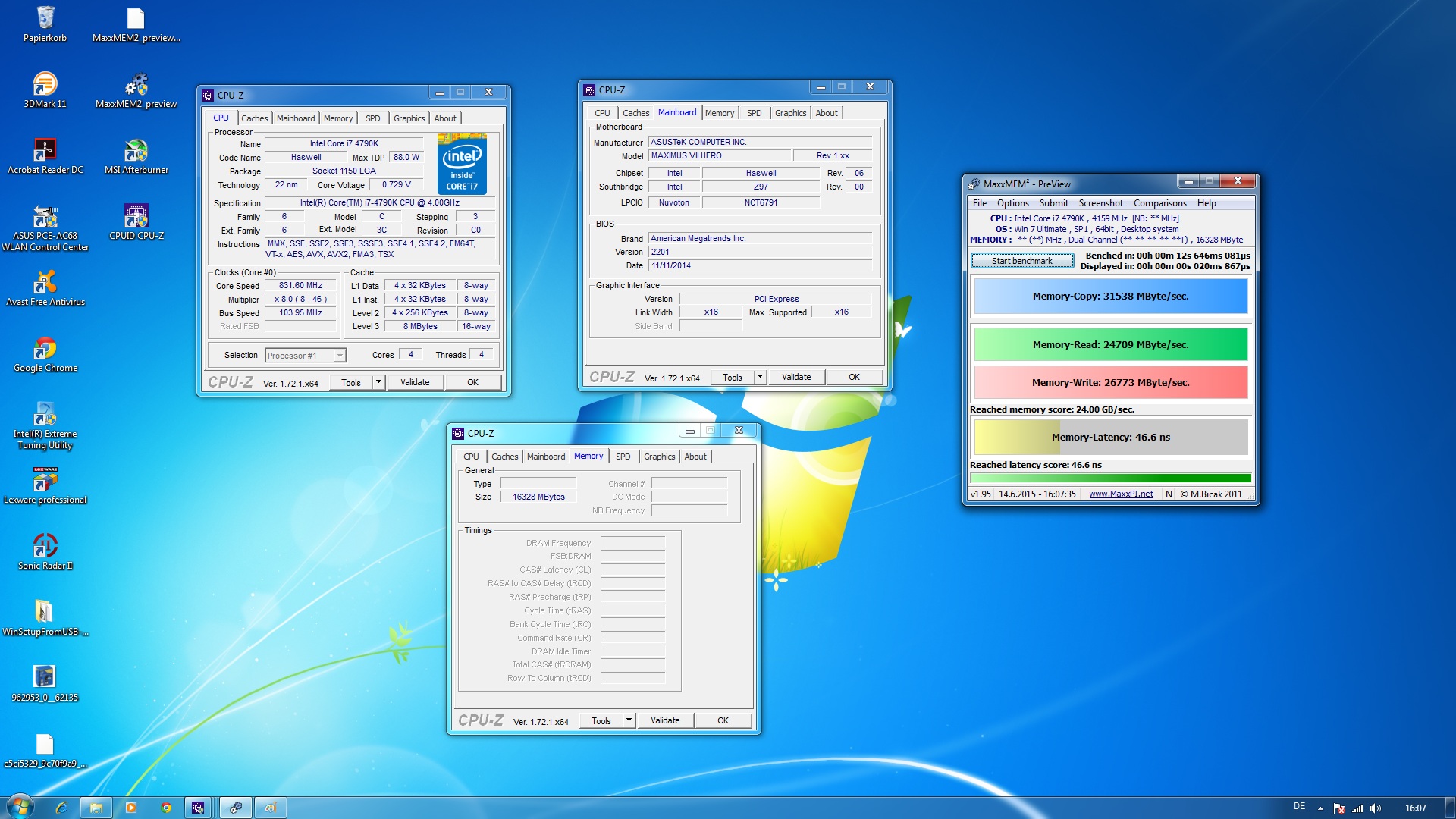Click the 16328 MBytes size field
Image resolution: width=1456 pixels, height=819 pixels.
coord(538,497)
